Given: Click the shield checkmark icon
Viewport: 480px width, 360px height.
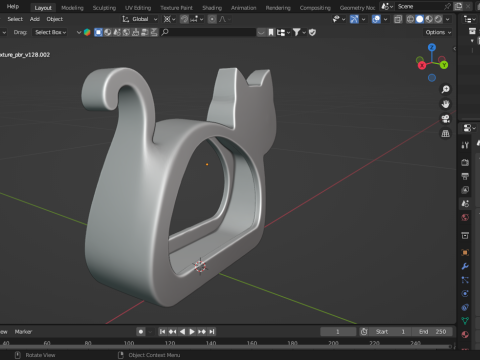Looking at the screenshot, I should pyautogui.click(x=312, y=32).
